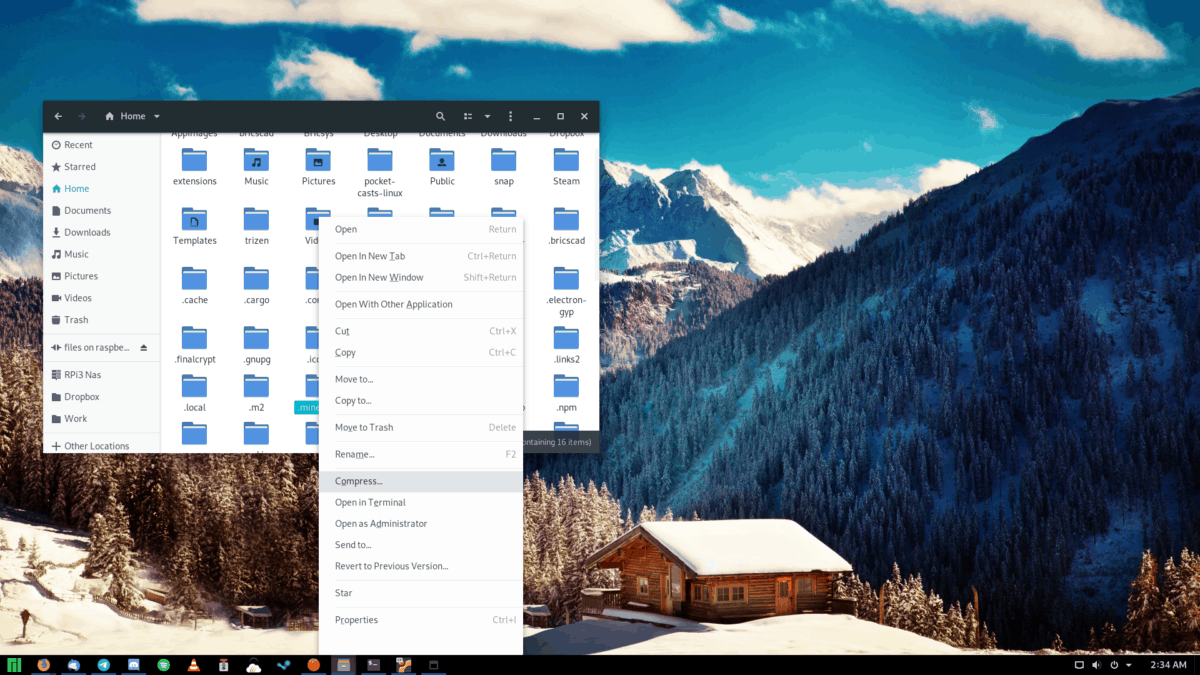
Task: Toggle the list/grid view icon
Action: click(x=468, y=116)
